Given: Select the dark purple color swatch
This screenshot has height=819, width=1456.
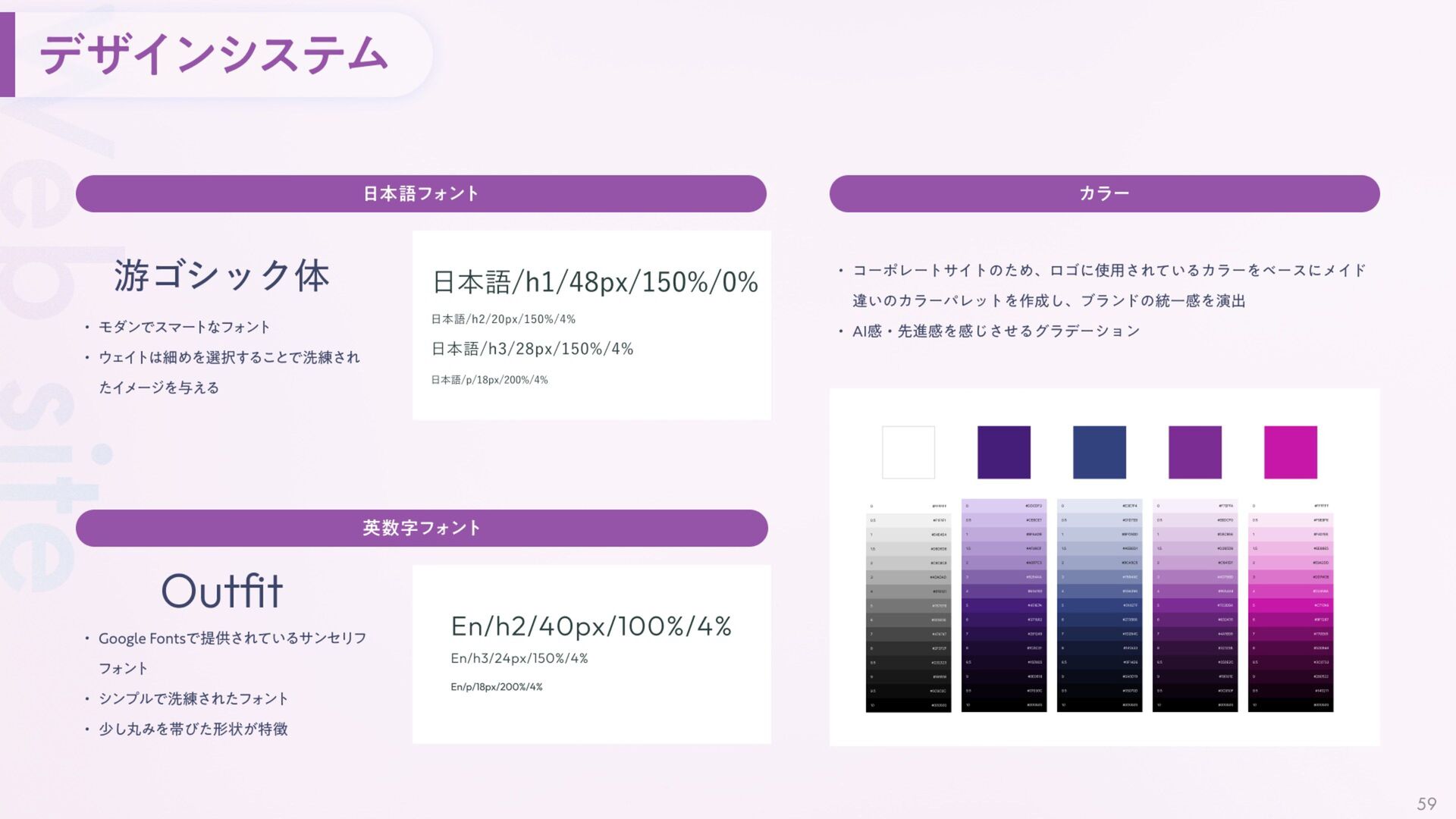Looking at the screenshot, I should [1003, 452].
